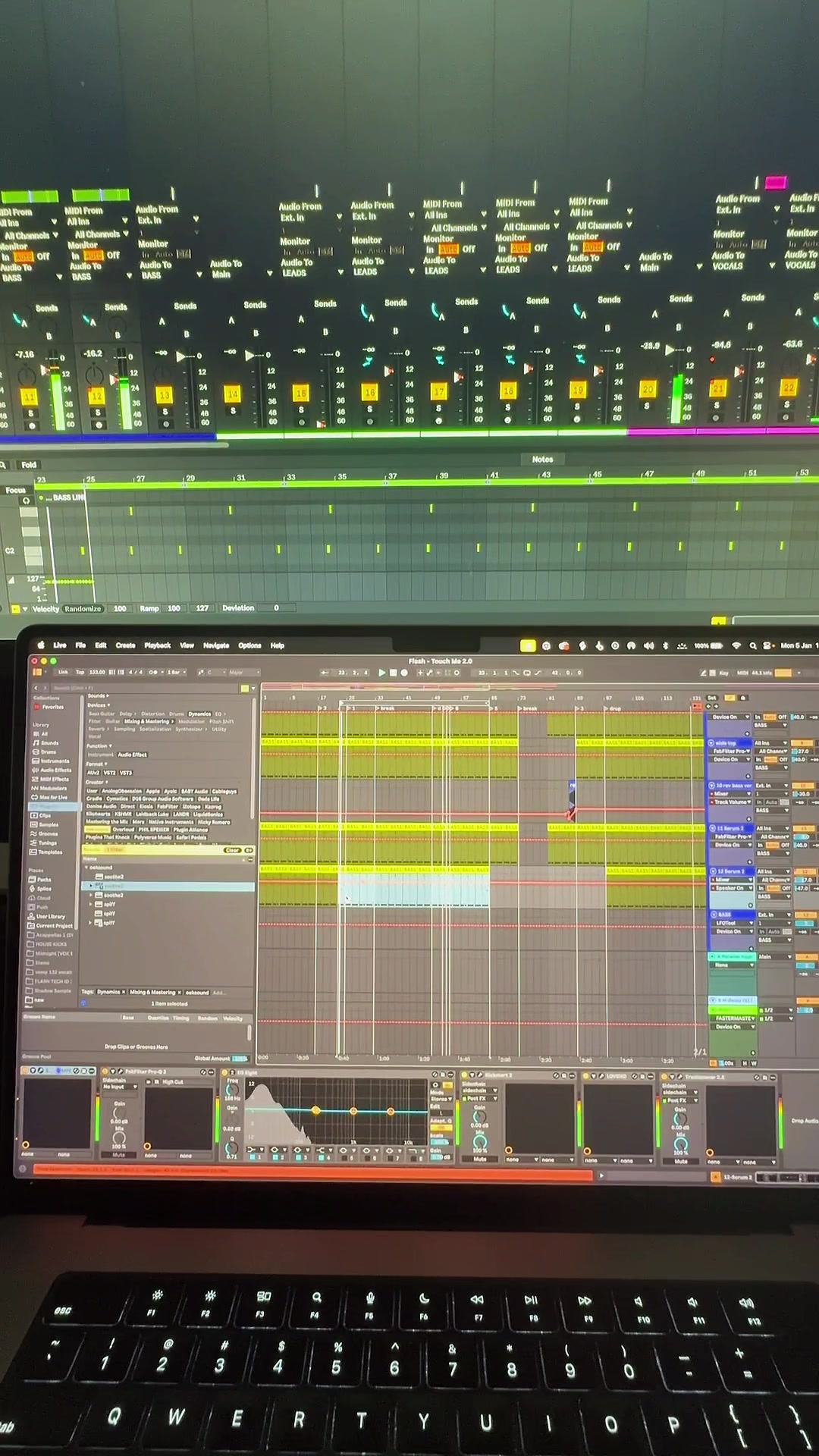Click the Randomize velocity button
The image size is (819, 1456).
tap(83, 609)
